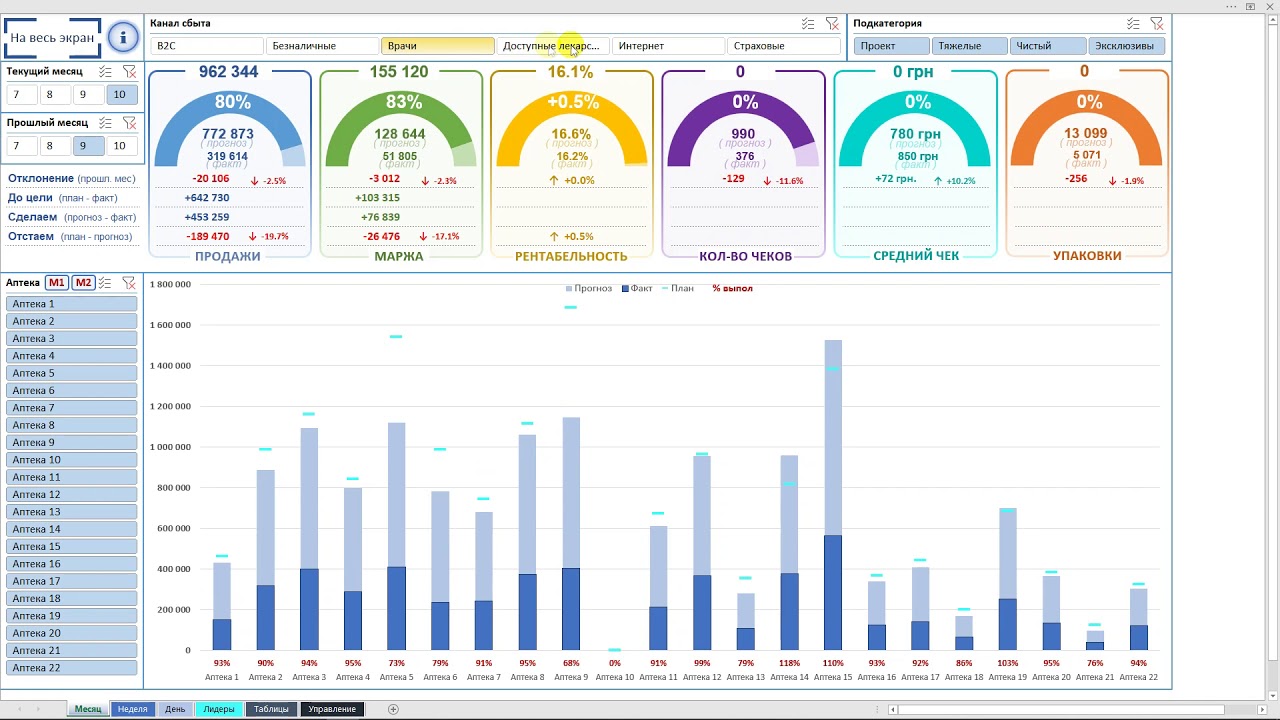Filter subcategory by Проект

tap(892, 46)
